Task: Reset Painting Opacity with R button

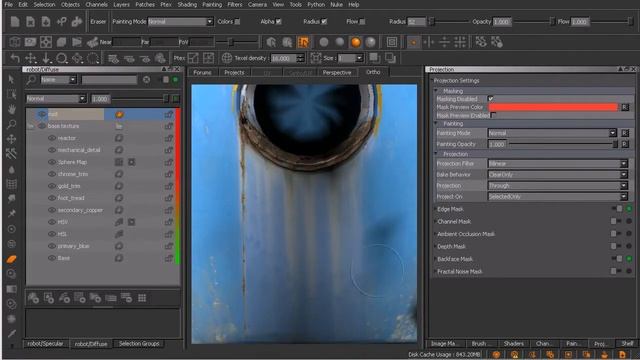Action: tap(625, 144)
